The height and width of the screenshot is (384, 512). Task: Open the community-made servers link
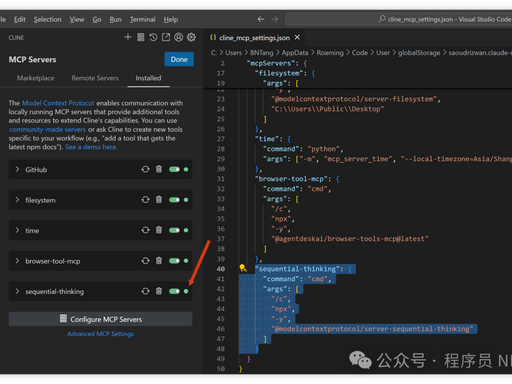pos(47,129)
